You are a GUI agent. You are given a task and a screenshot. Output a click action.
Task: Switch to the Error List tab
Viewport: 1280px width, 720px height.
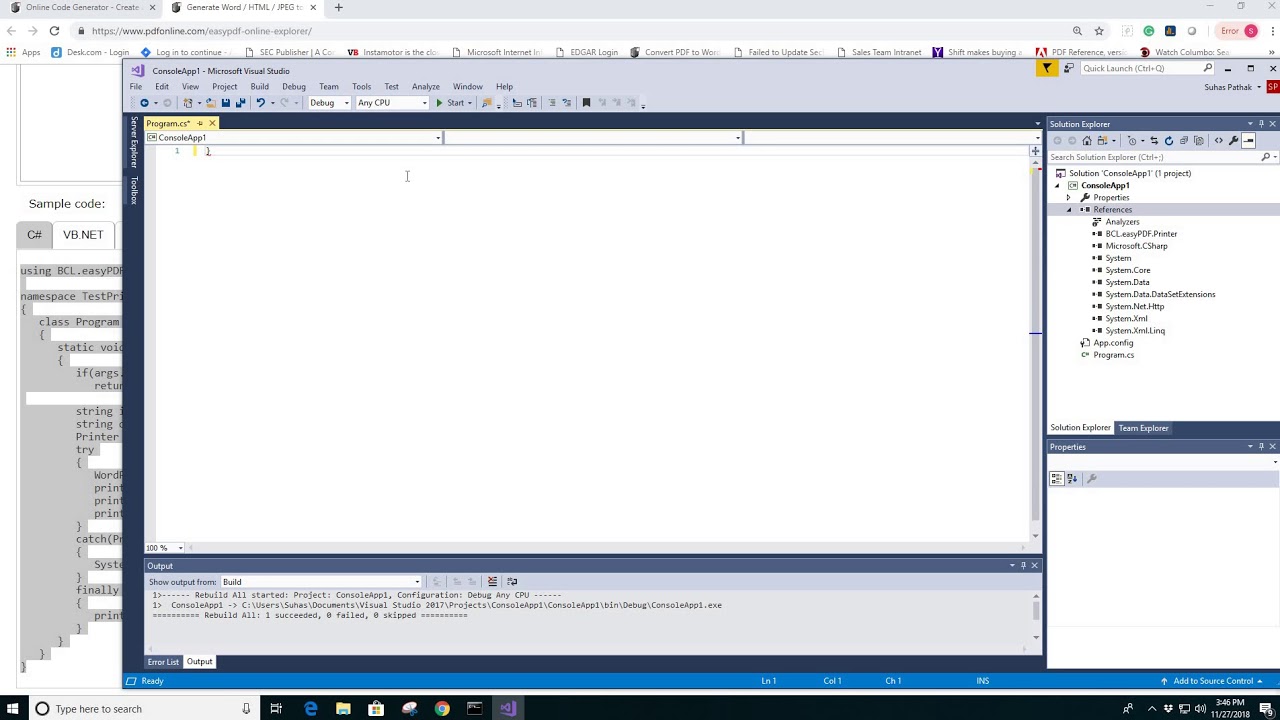pos(163,662)
